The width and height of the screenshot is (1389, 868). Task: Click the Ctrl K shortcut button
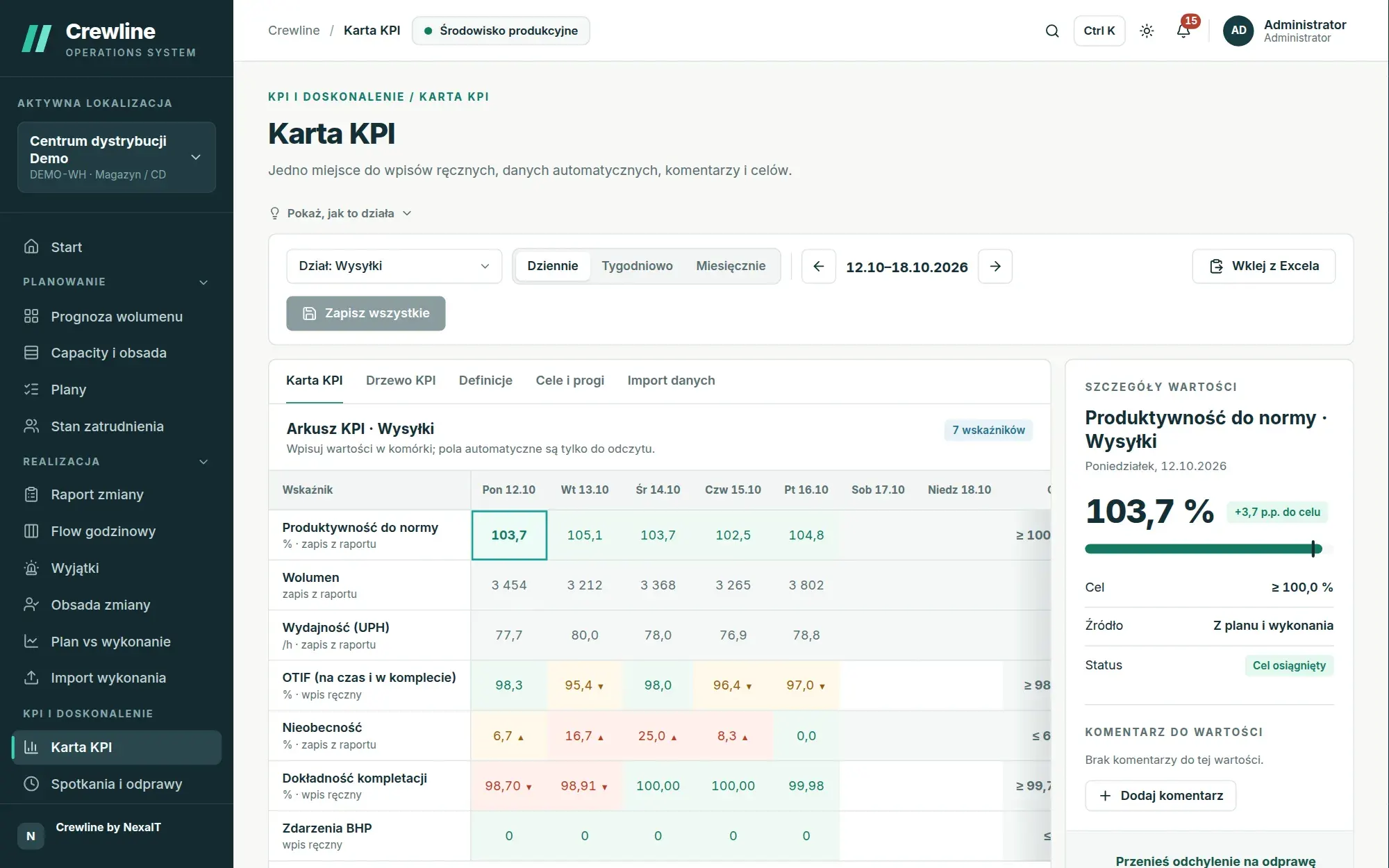pos(1099,31)
